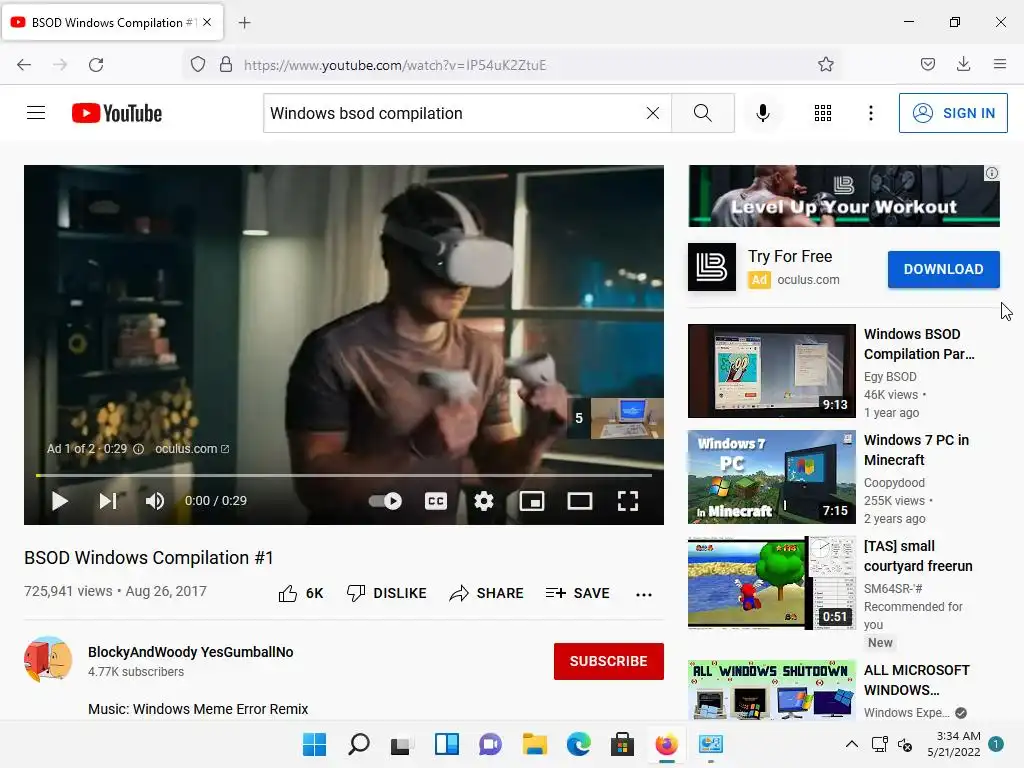Image resolution: width=1024 pixels, height=768 pixels.
Task: Open Firefox application menu
Action: 999,65
